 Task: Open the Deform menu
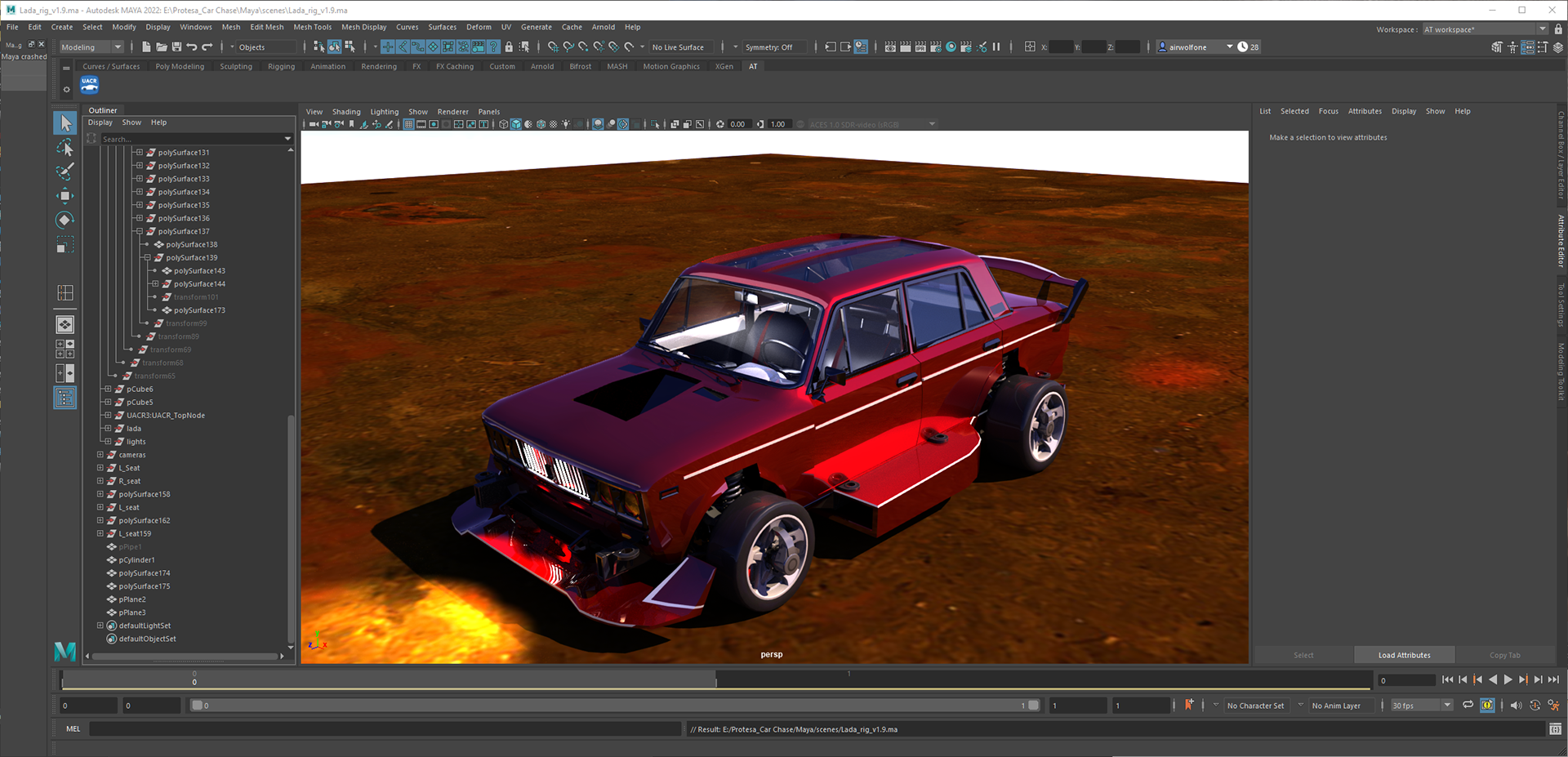click(479, 27)
